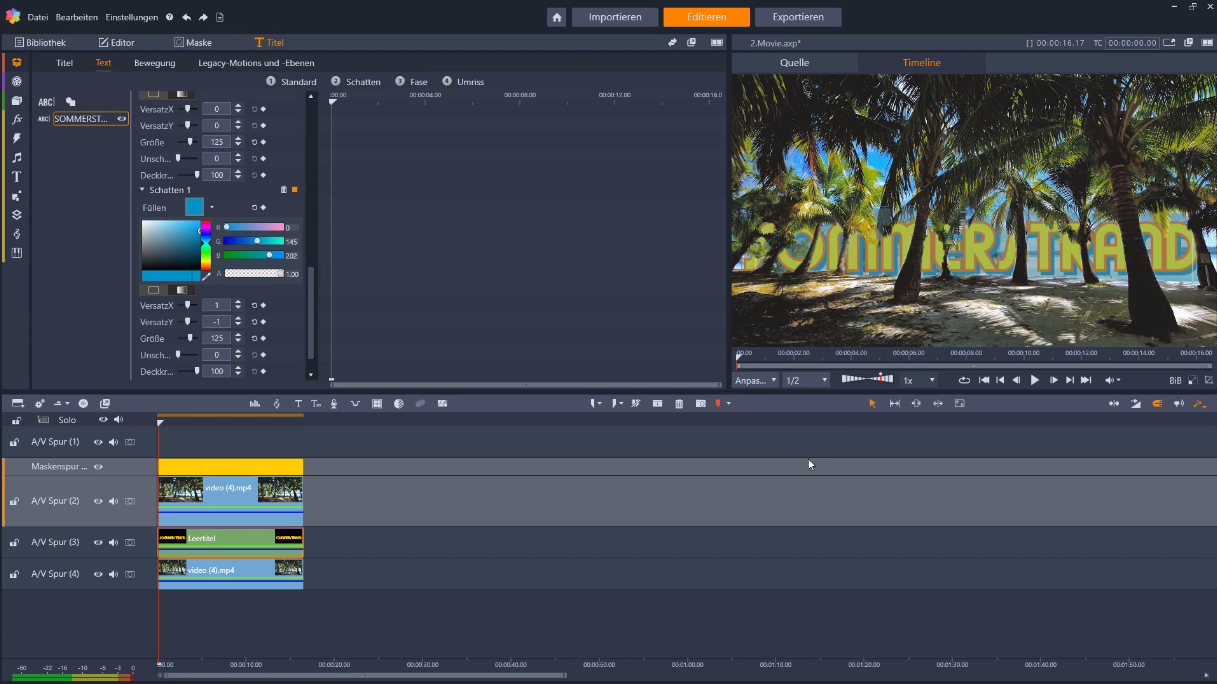Open the music note audio panel in the sidebar
The image size is (1217, 684).
click(16, 157)
